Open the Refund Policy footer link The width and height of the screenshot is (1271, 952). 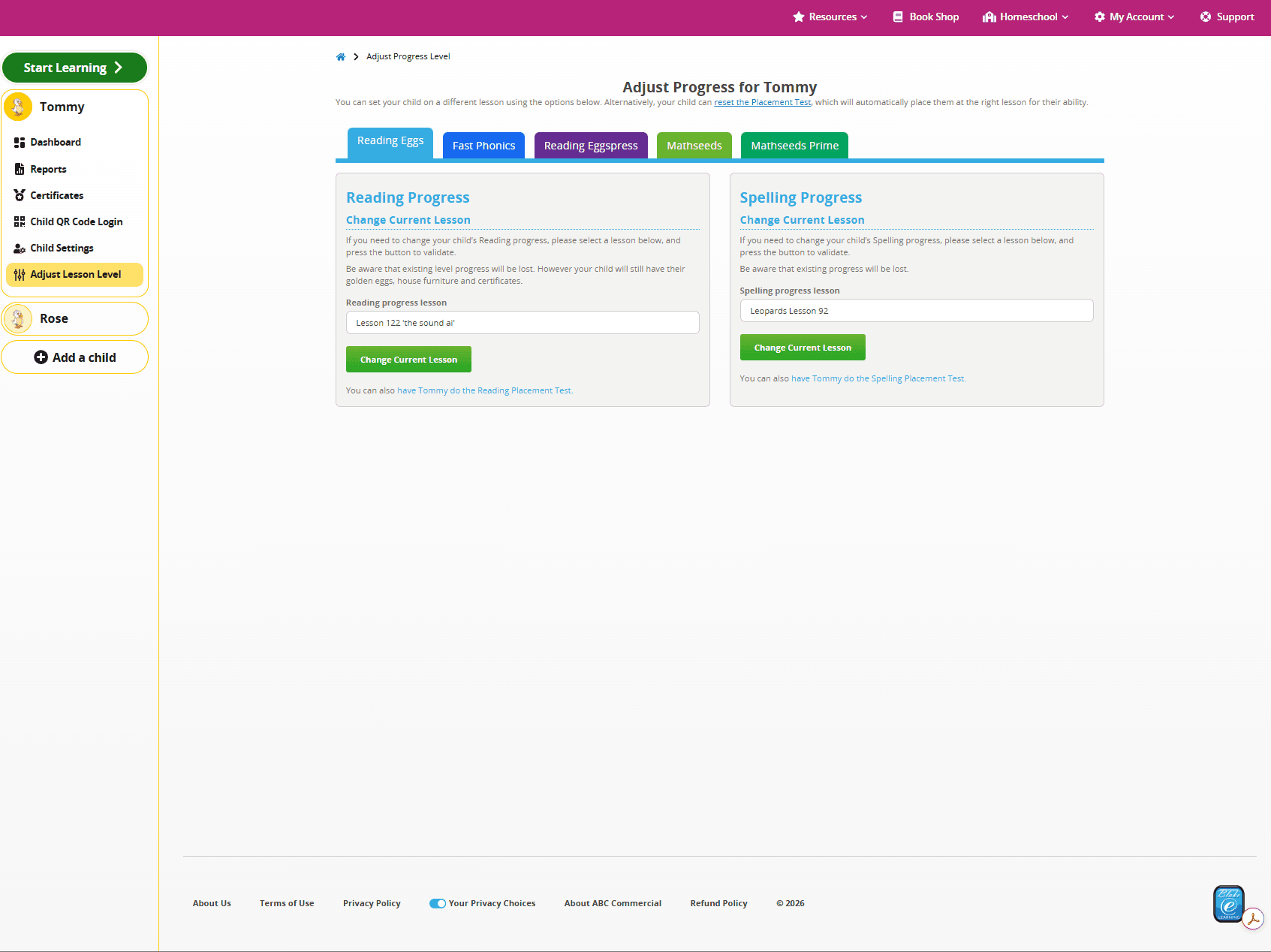pyautogui.click(x=718, y=903)
